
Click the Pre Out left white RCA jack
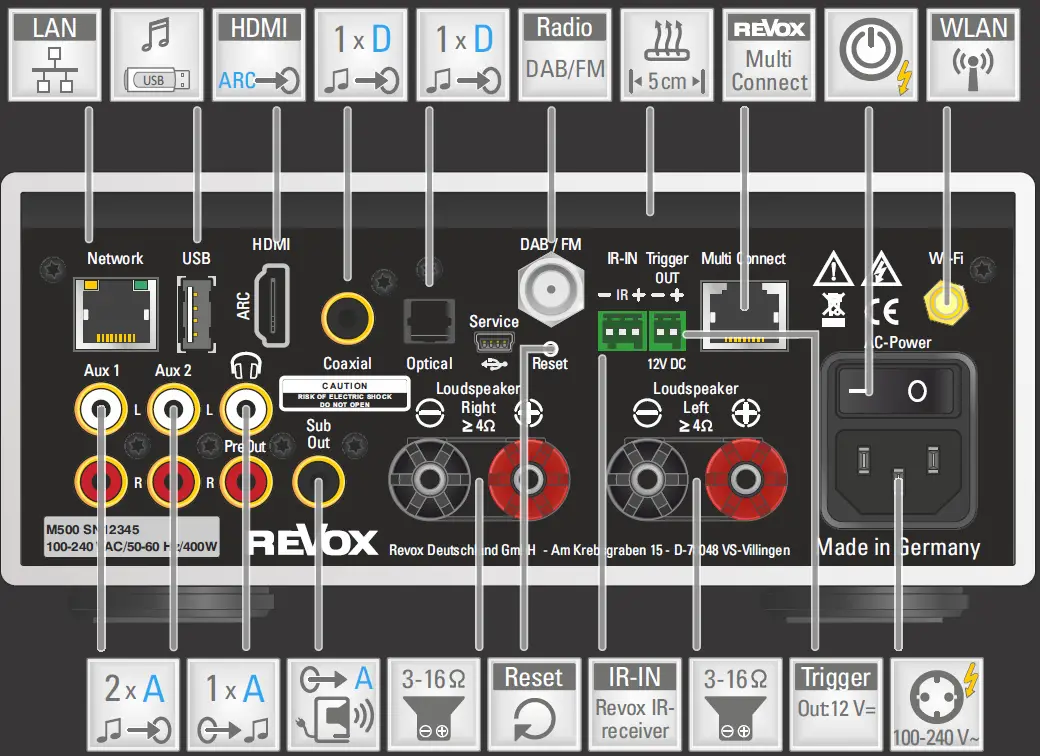[246, 409]
